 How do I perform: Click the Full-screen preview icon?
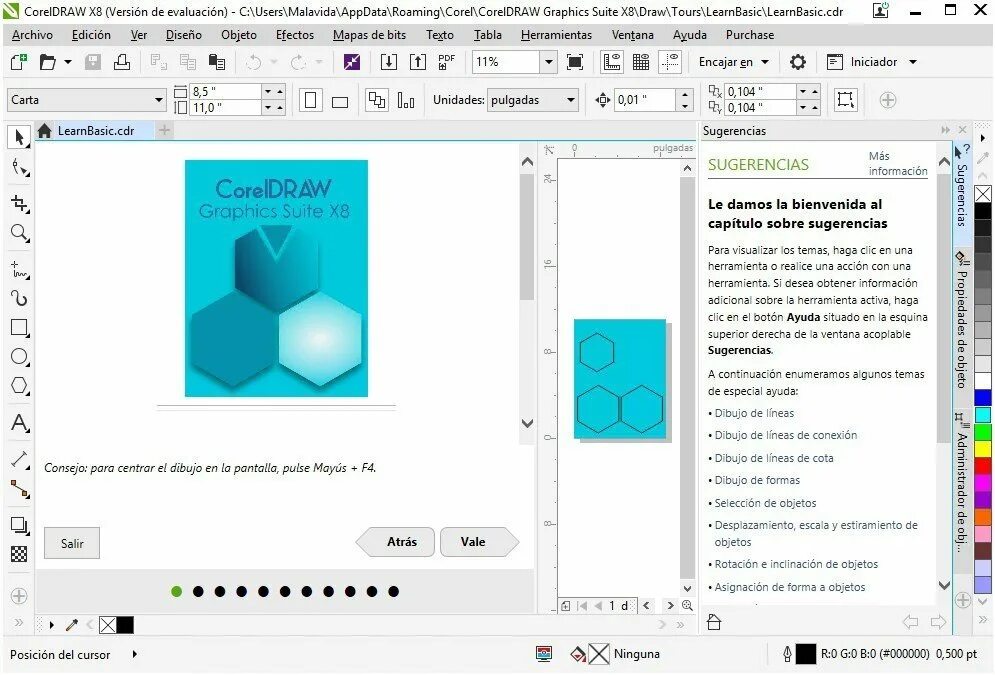click(x=575, y=62)
